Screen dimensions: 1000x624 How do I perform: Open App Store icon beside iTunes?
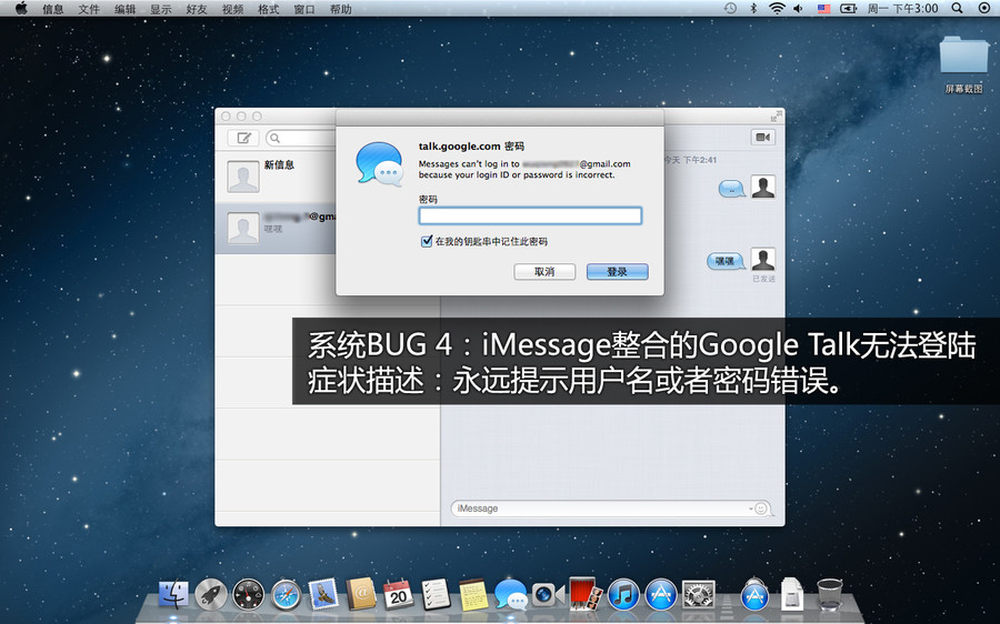[x=661, y=595]
